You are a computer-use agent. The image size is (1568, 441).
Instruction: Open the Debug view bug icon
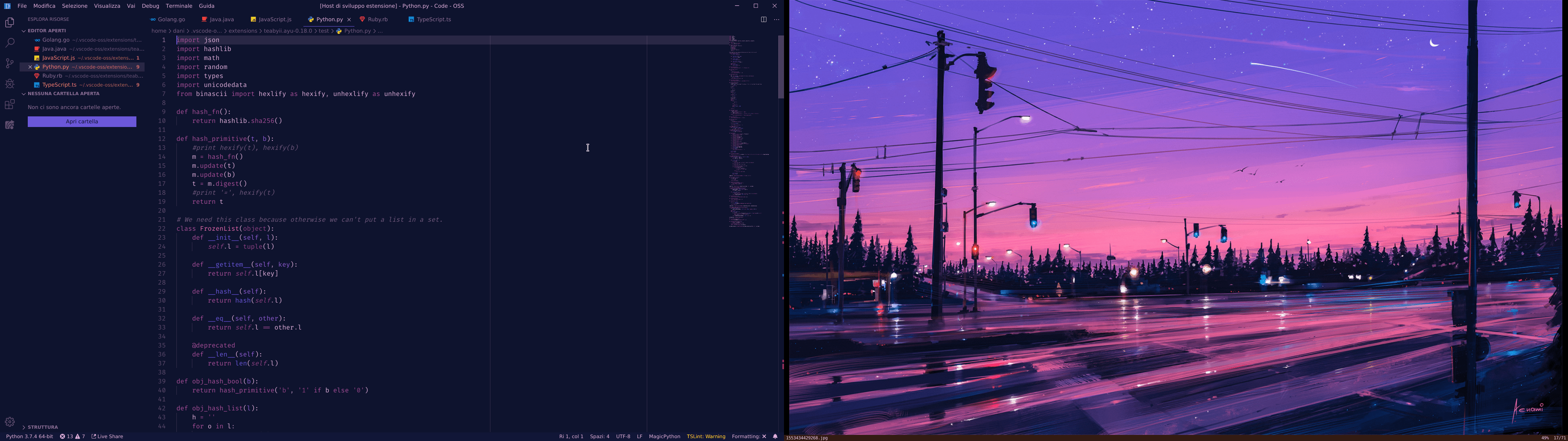[x=10, y=83]
